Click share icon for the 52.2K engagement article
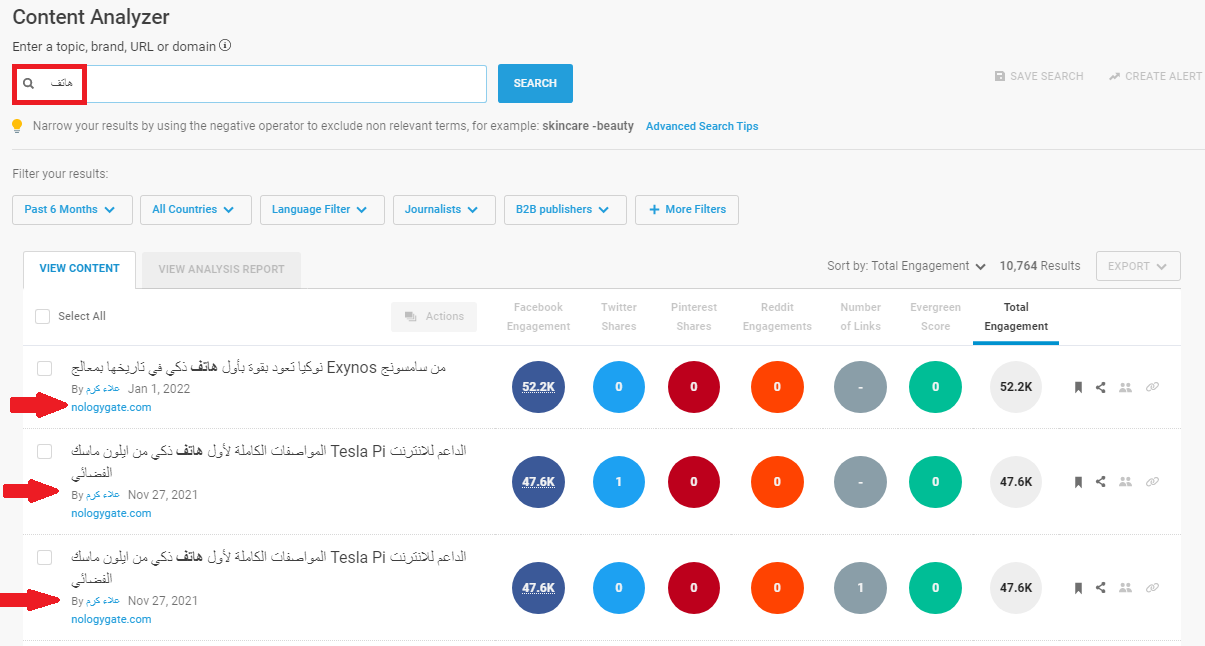This screenshot has width=1205, height=646. [x=1101, y=388]
